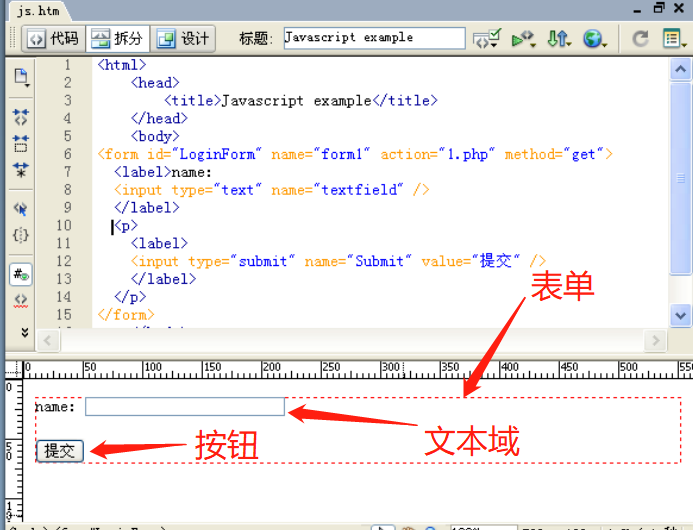Click the input type="submit" code line

339,261
